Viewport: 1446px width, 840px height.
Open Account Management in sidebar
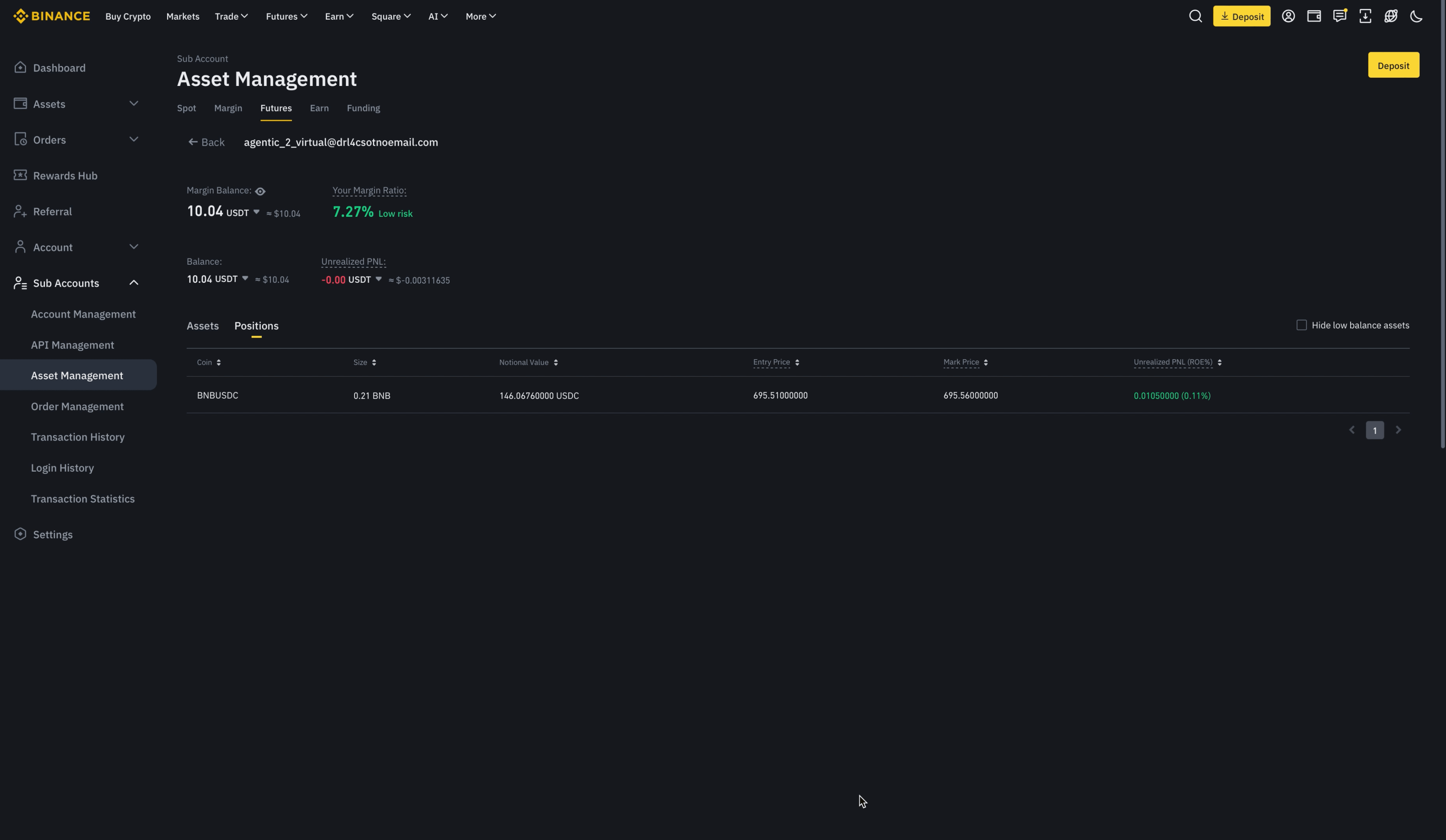(x=83, y=314)
